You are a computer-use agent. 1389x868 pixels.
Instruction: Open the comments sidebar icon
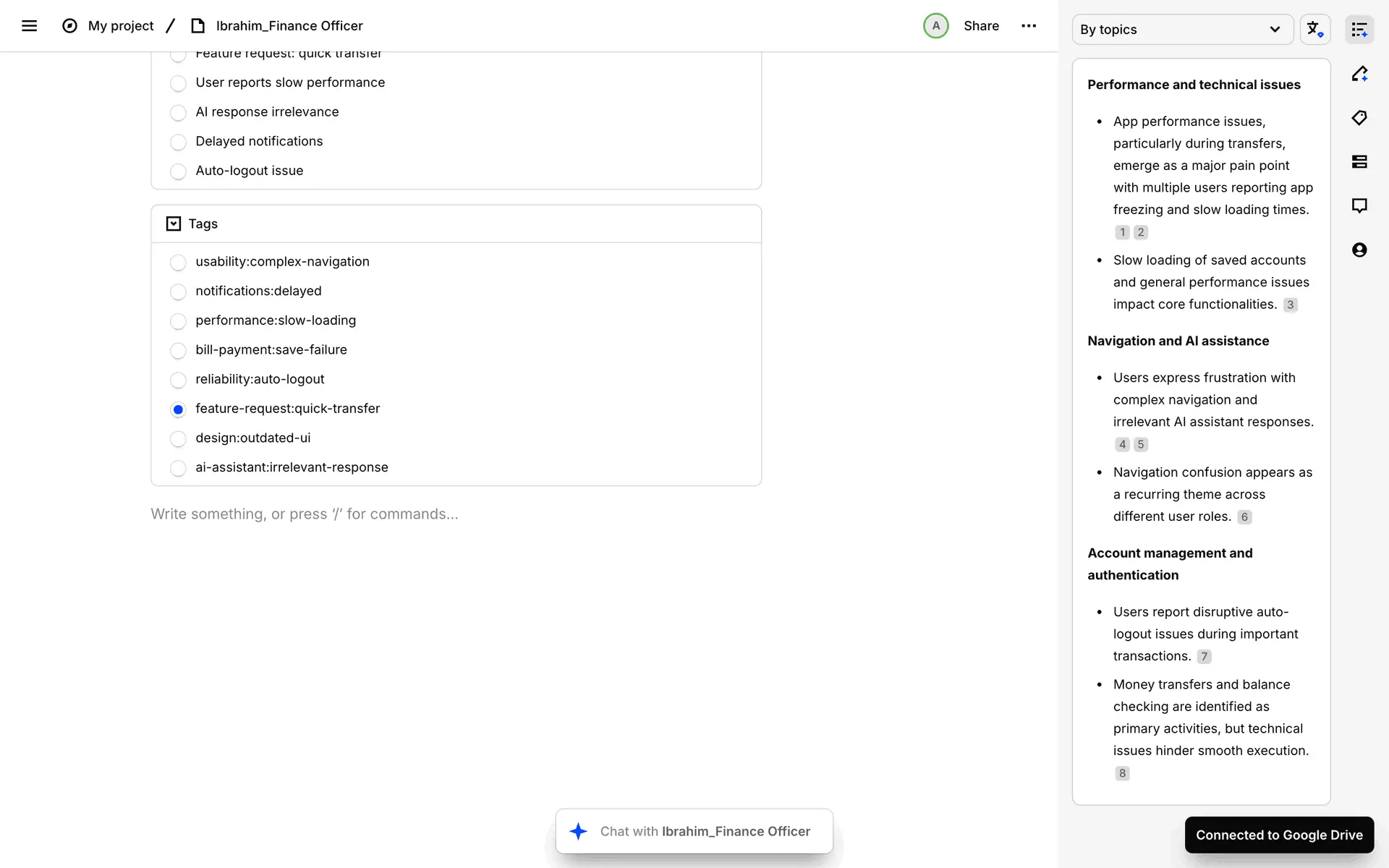pos(1359,206)
